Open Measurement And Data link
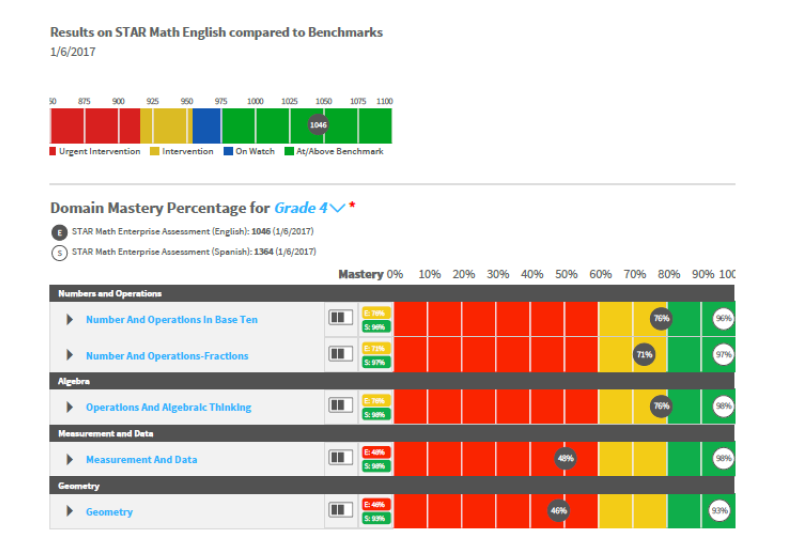 [141, 459]
